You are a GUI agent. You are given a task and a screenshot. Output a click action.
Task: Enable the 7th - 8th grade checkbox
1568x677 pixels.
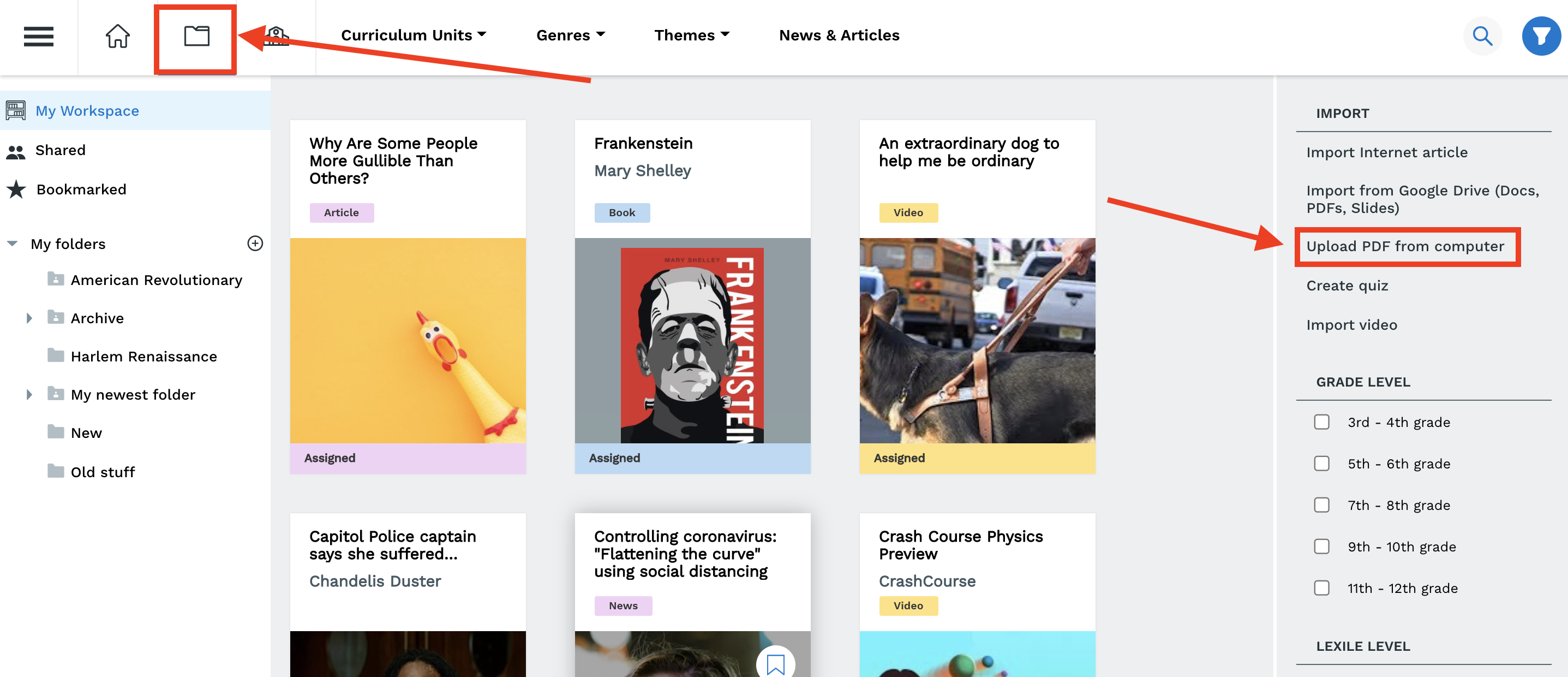pos(1321,504)
